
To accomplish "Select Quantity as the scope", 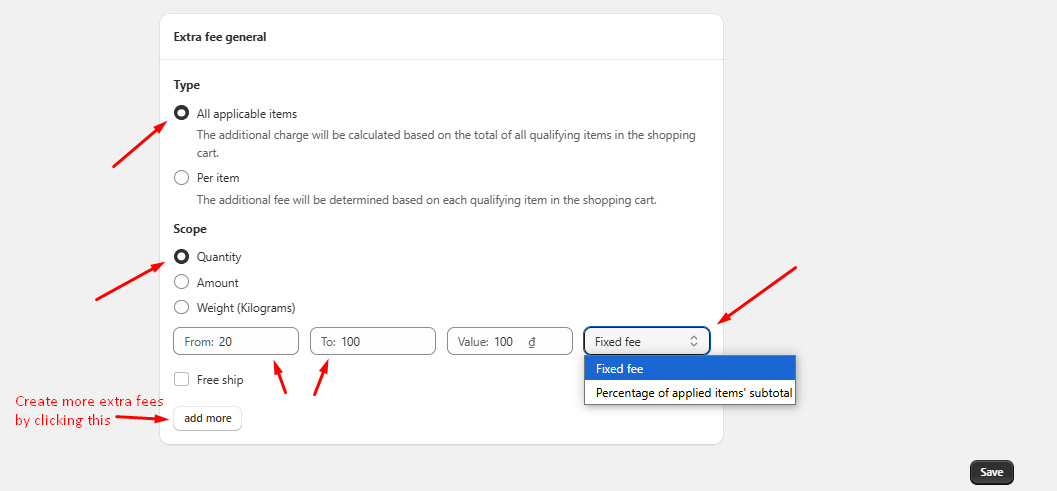I will (182, 257).
